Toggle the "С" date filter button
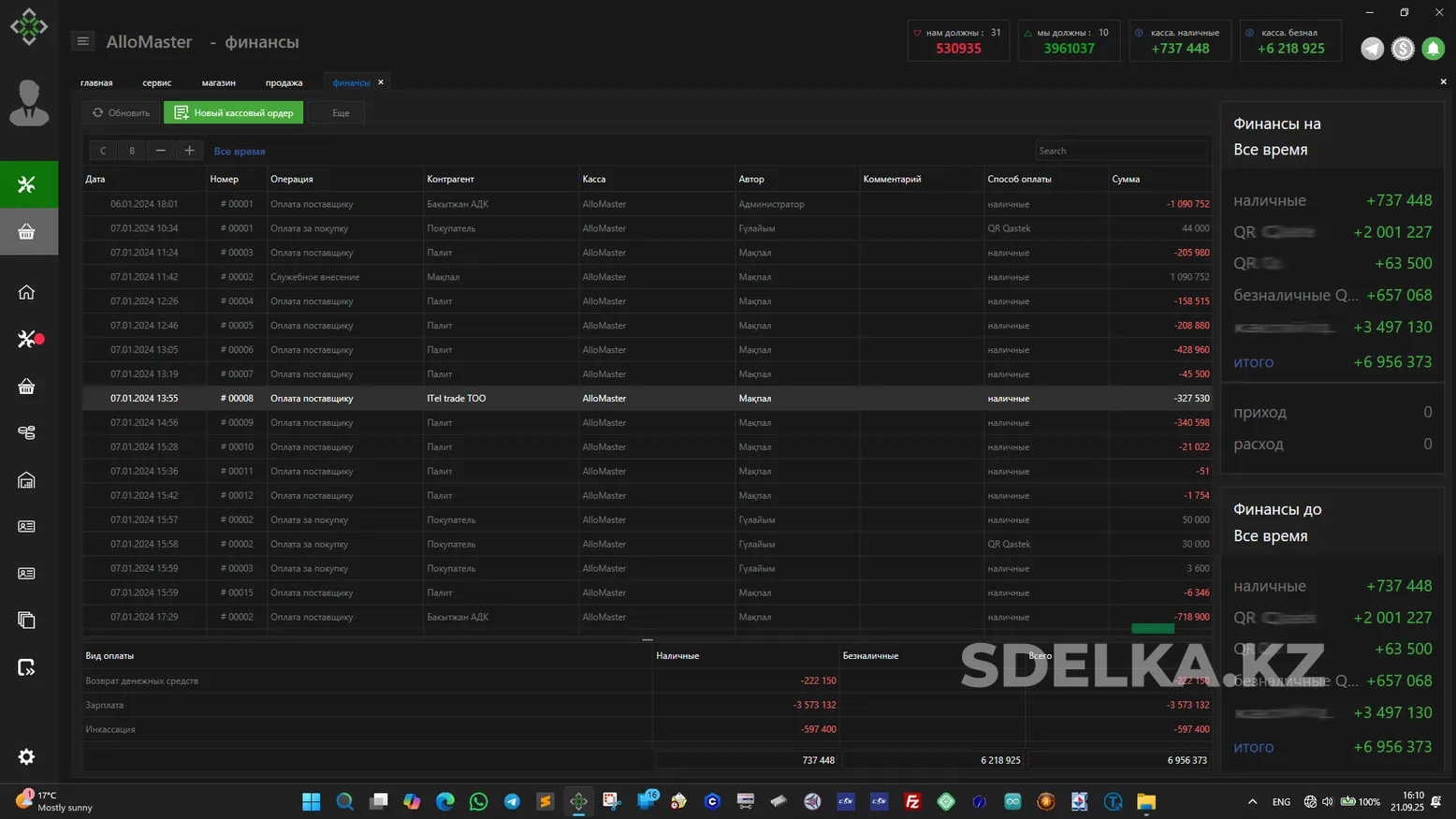The image size is (1456, 819). point(103,151)
